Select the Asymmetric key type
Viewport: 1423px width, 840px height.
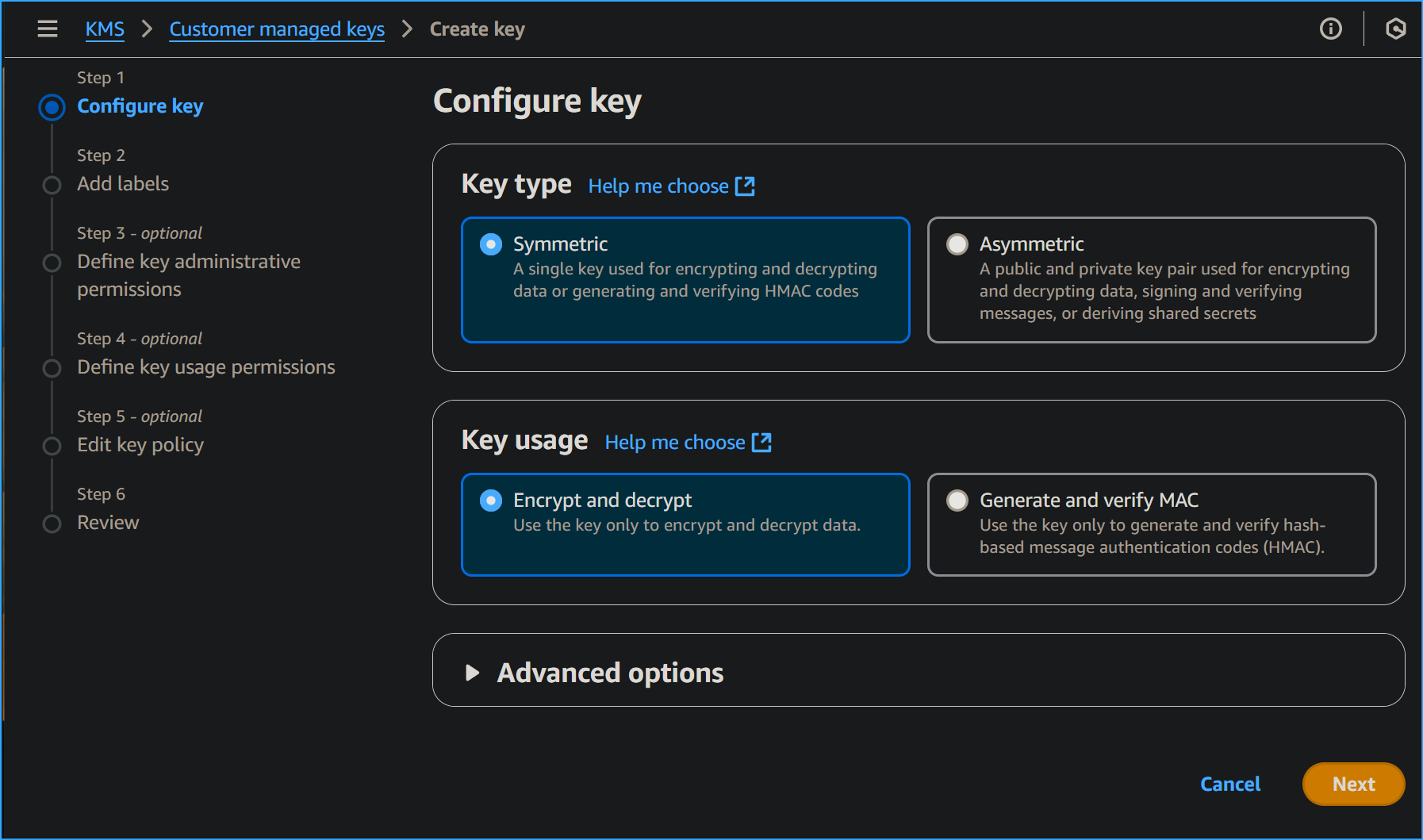coord(957,244)
